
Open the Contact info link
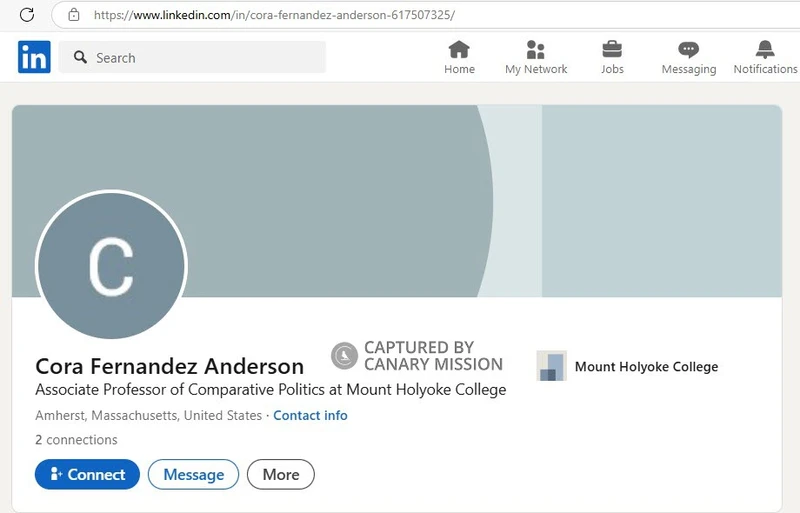pos(310,416)
